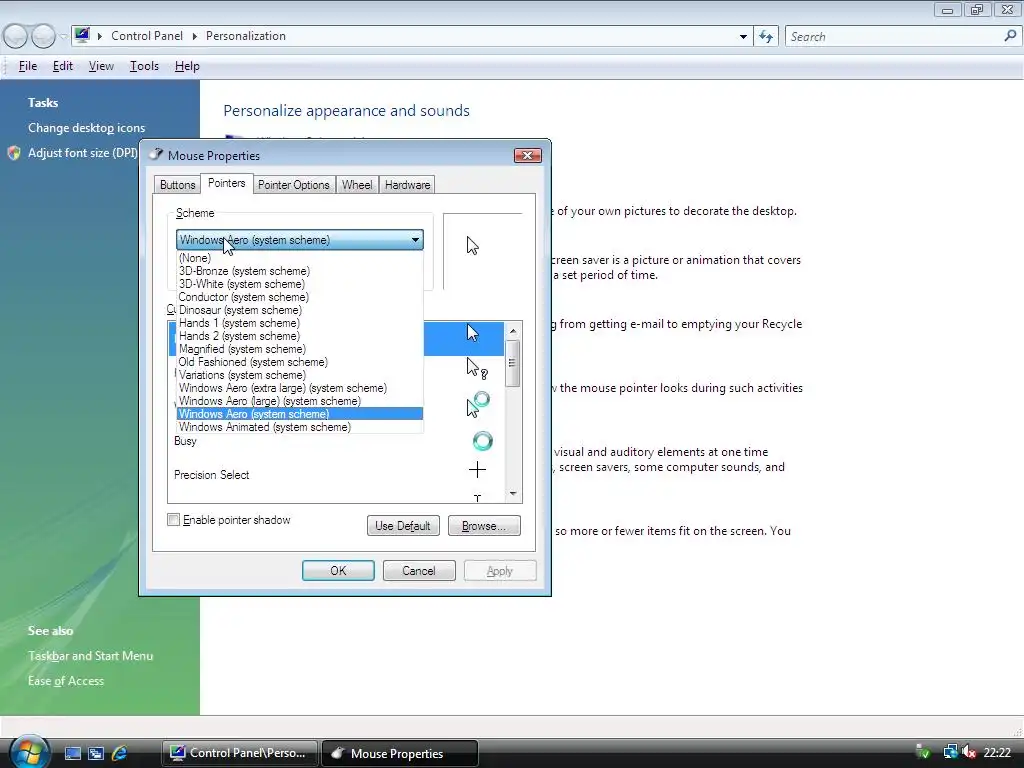Screen dimensions: 1024x768
Task: Open the Tools menu
Action: click(144, 66)
